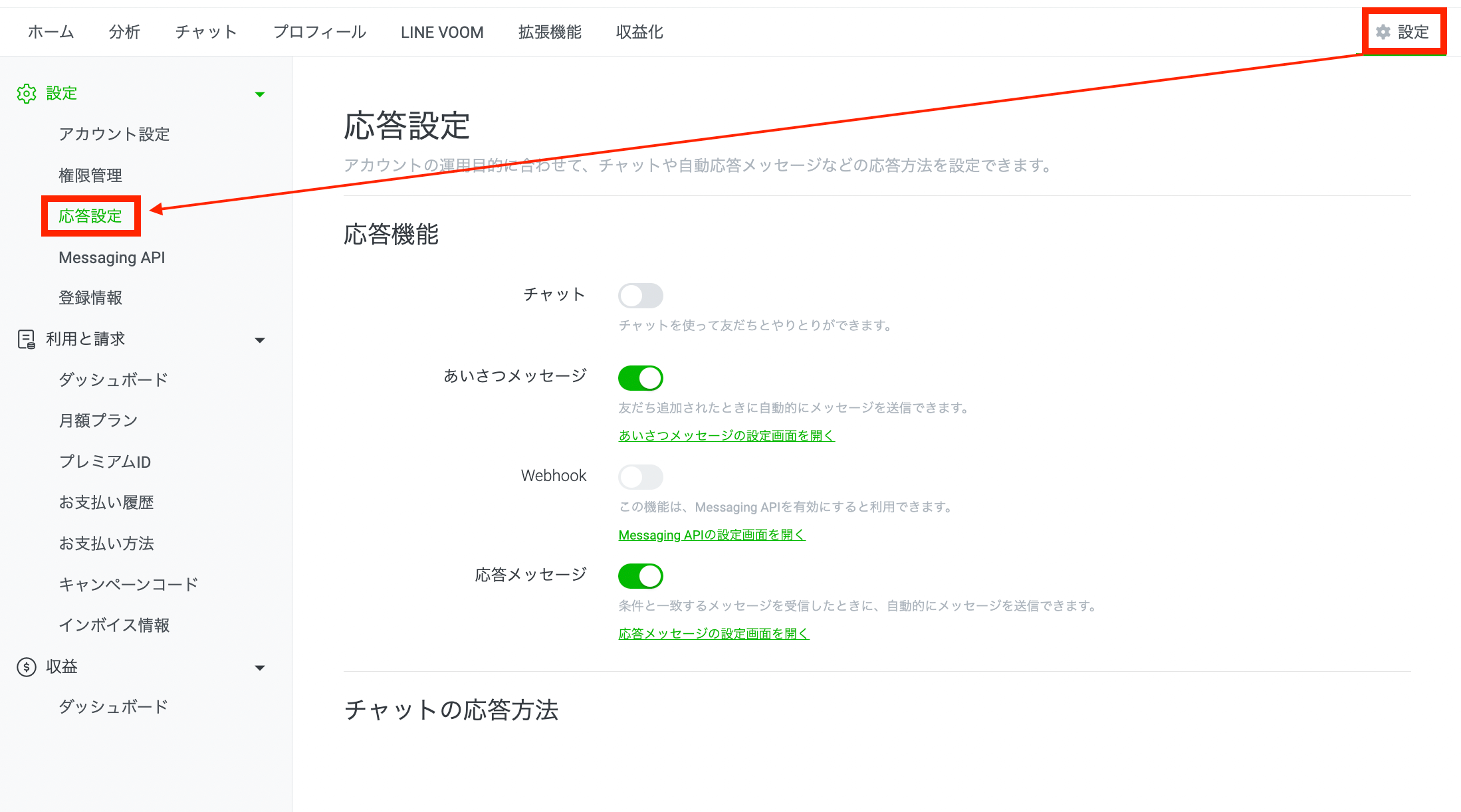This screenshot has height=812, width=1461.
Task: Open the 拡張機能 top menu item
Action: 550,32
